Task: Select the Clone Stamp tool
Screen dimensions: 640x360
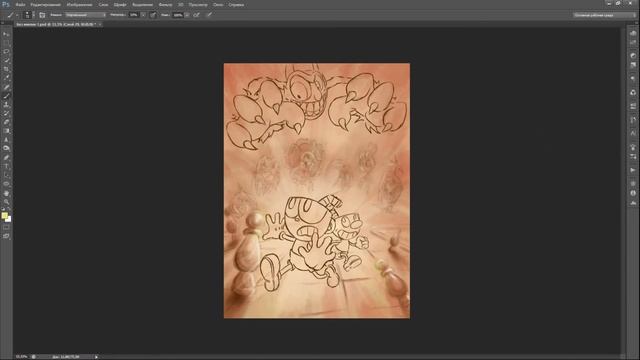Action: pos(6,104)
